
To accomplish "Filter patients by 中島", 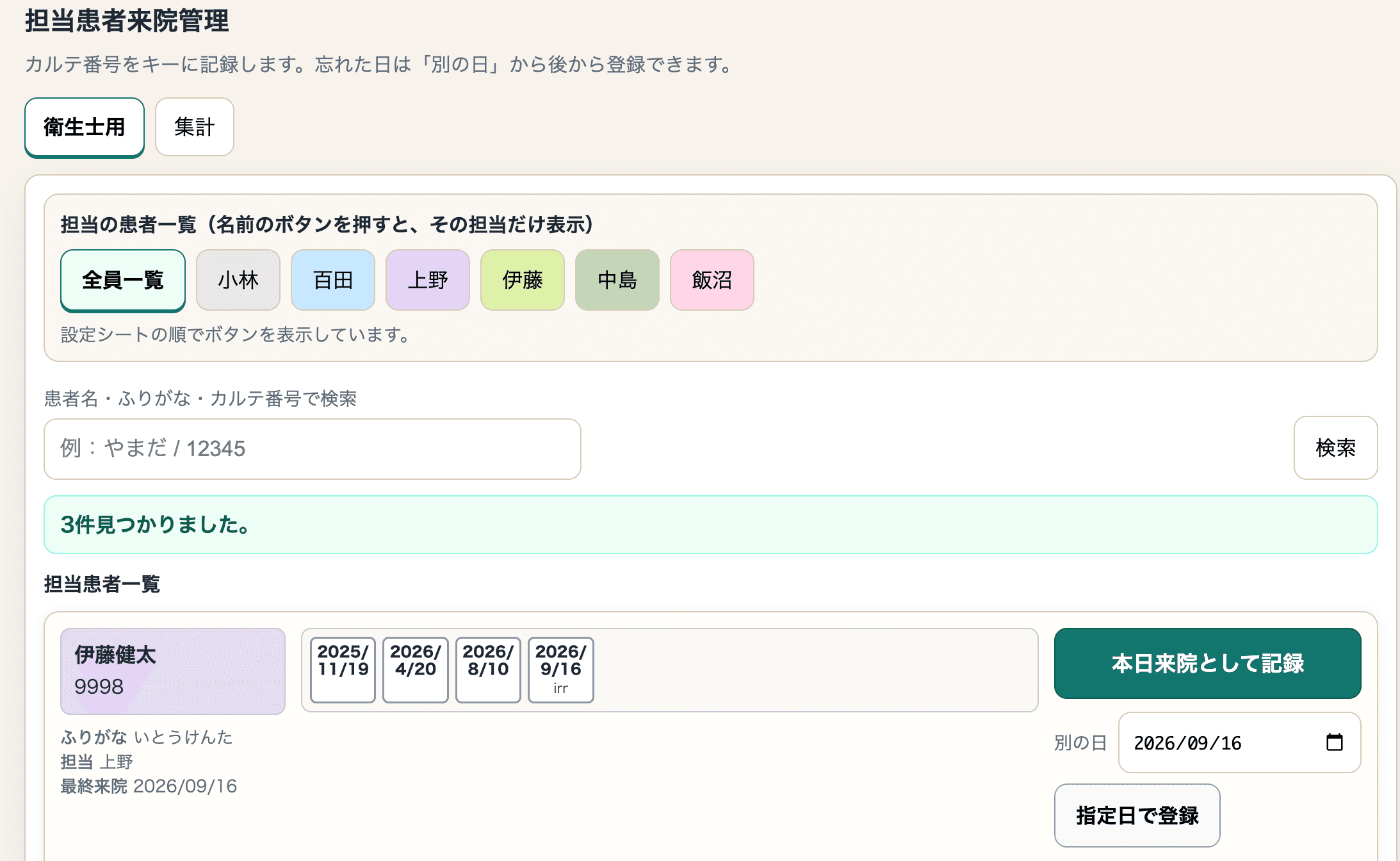I will [617, 280].
